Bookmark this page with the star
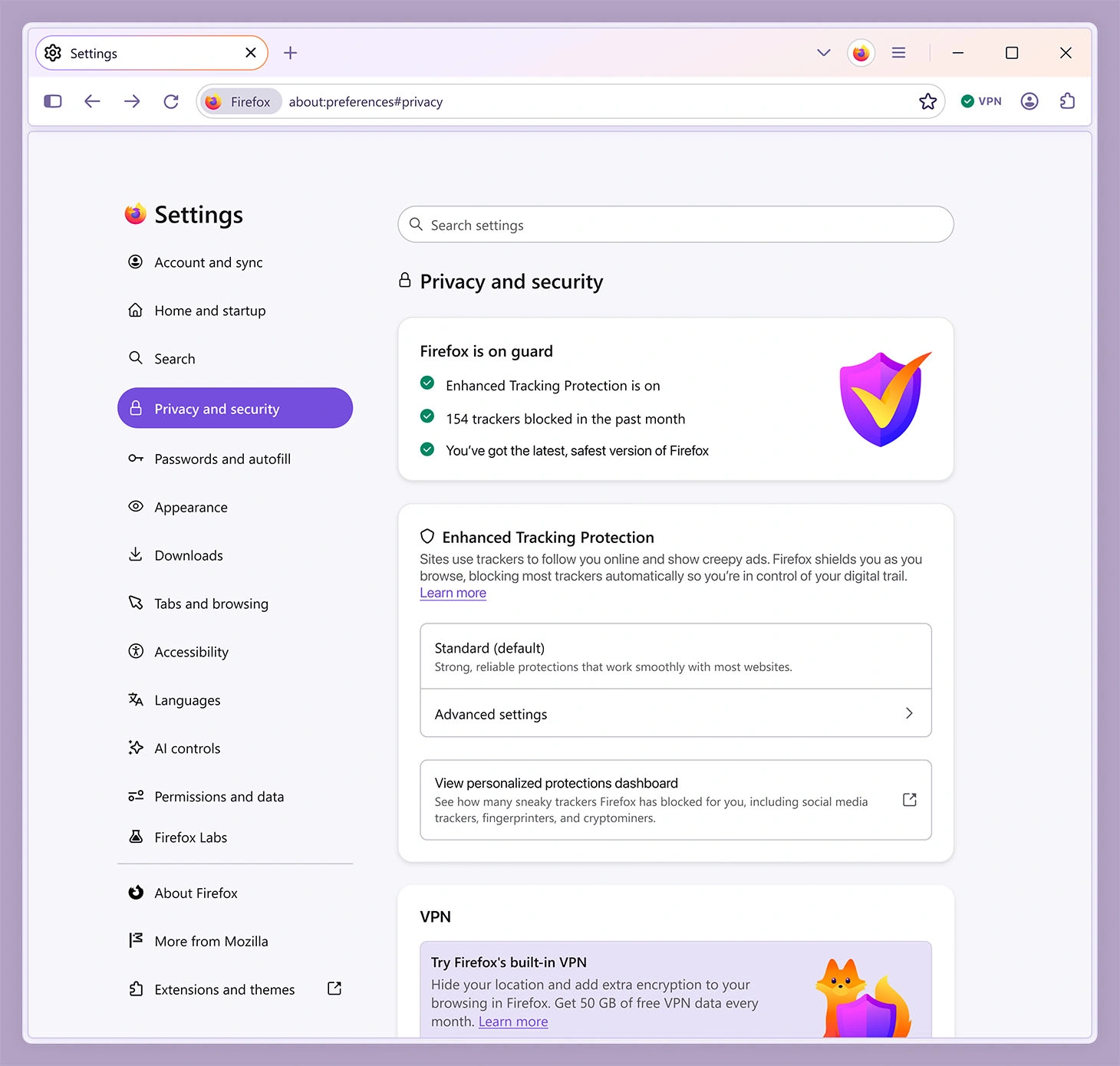 927,101
